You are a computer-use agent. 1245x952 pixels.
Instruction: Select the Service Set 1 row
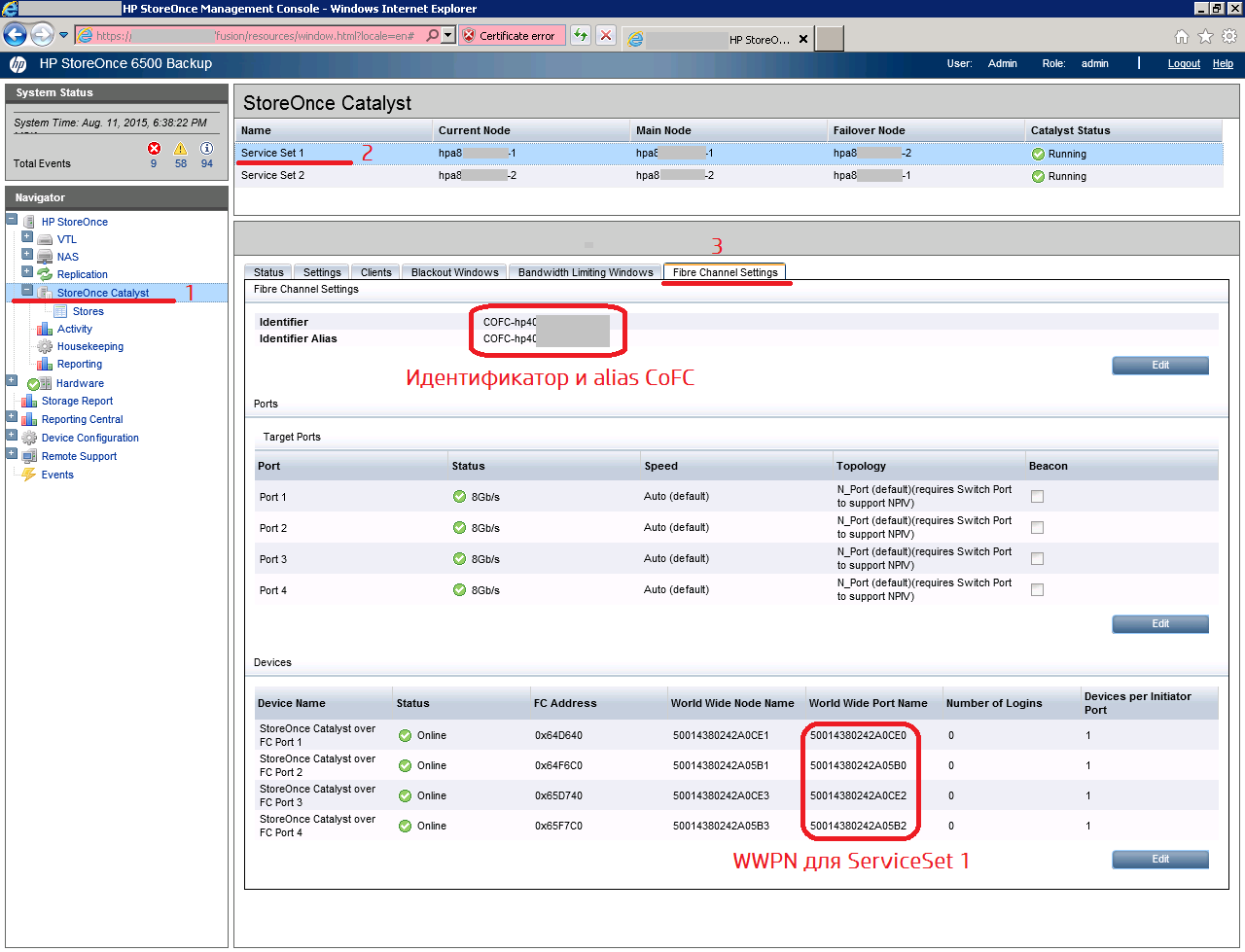(729, 154)
